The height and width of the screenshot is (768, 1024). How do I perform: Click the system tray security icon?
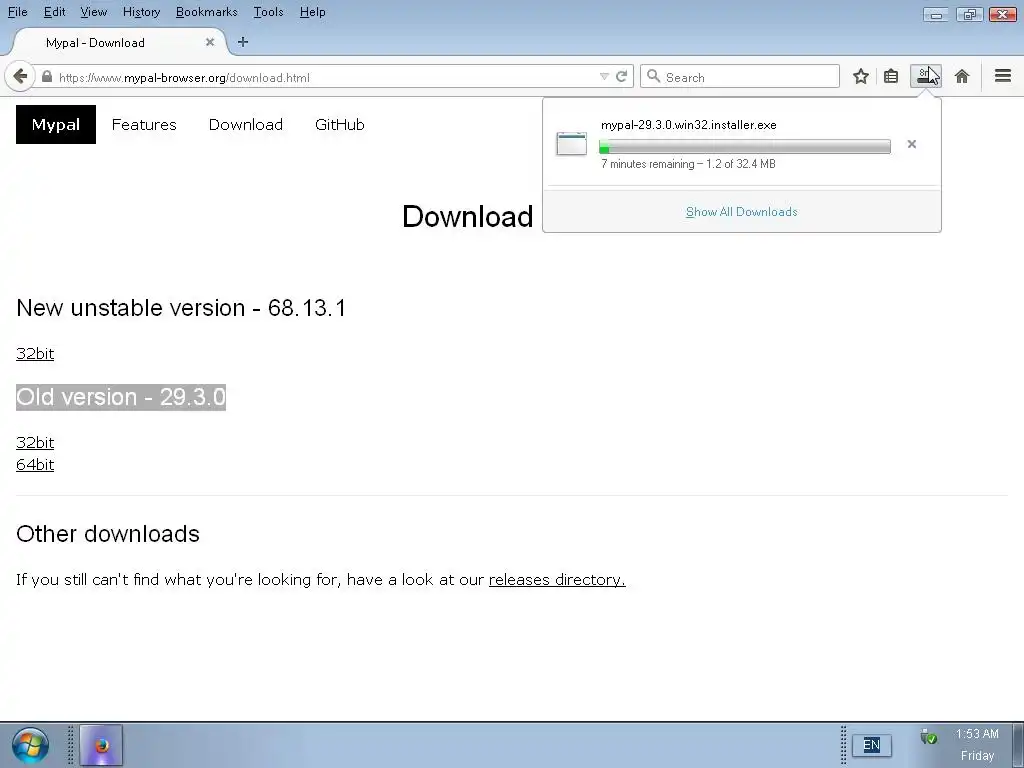928,736
